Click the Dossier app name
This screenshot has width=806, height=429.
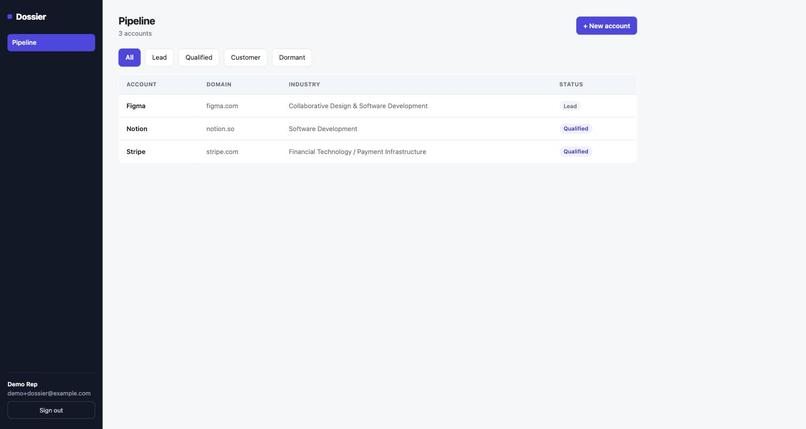tap(31, 17)
